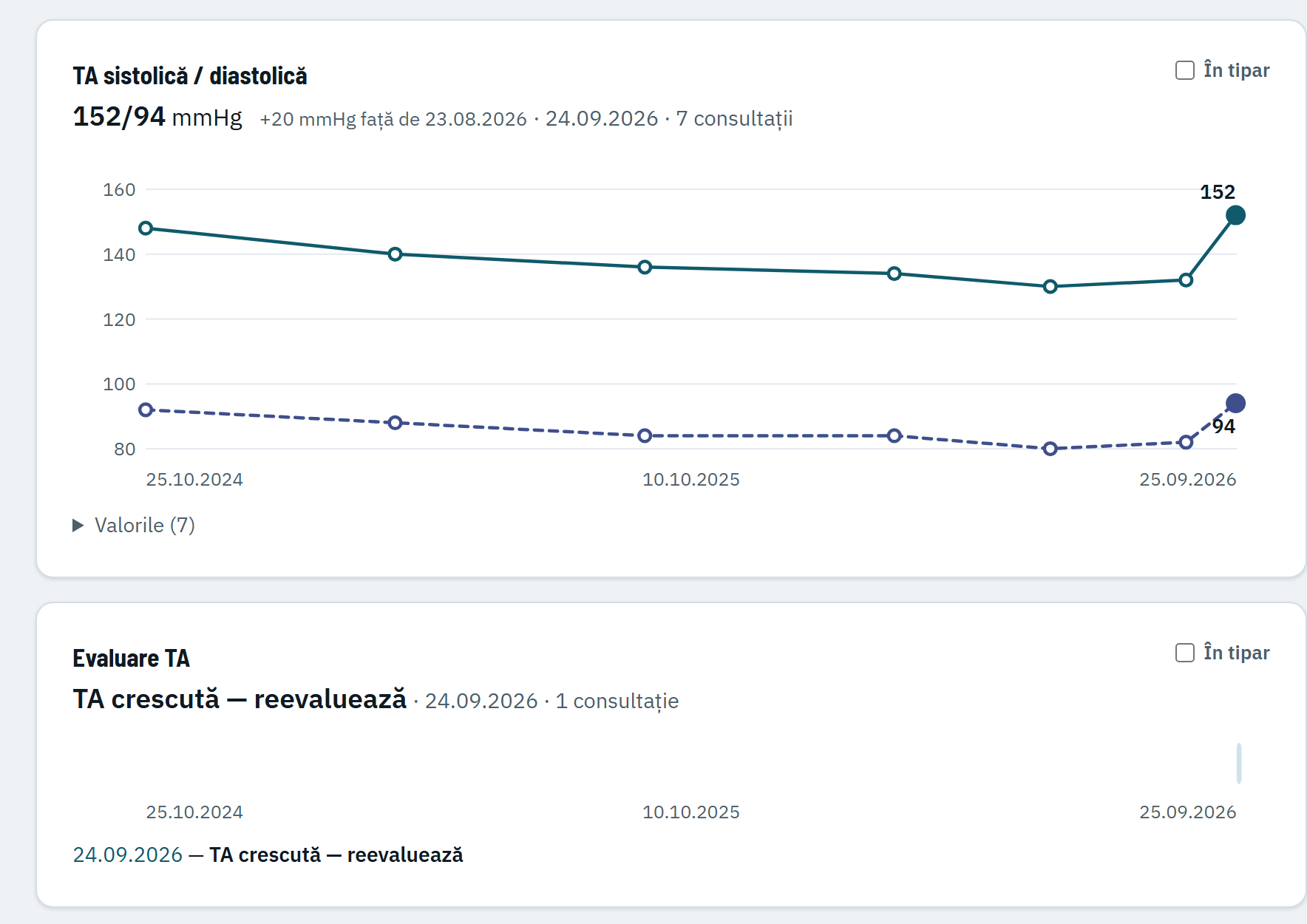The image size is (1307, 924).
Task: Tick the În tipar checkbox for TA sistolică / diastolică
Action: (x=1184, y=70)
